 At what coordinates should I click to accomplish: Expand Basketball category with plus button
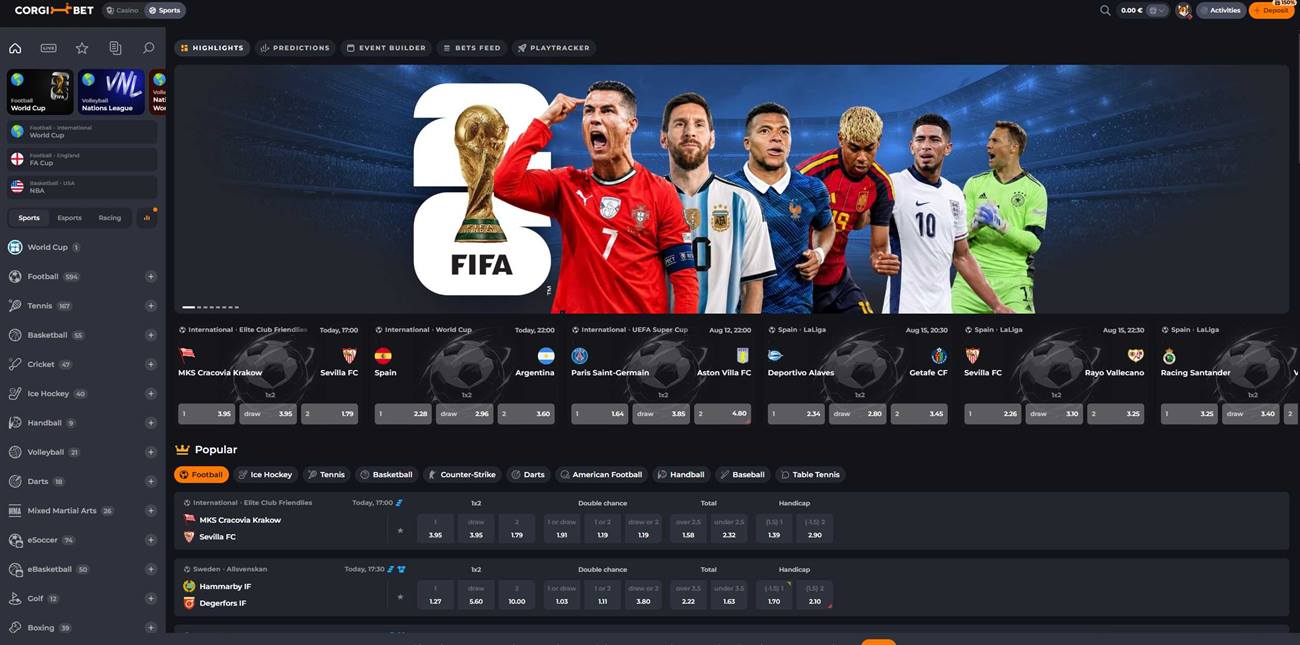tap(151, 335)
